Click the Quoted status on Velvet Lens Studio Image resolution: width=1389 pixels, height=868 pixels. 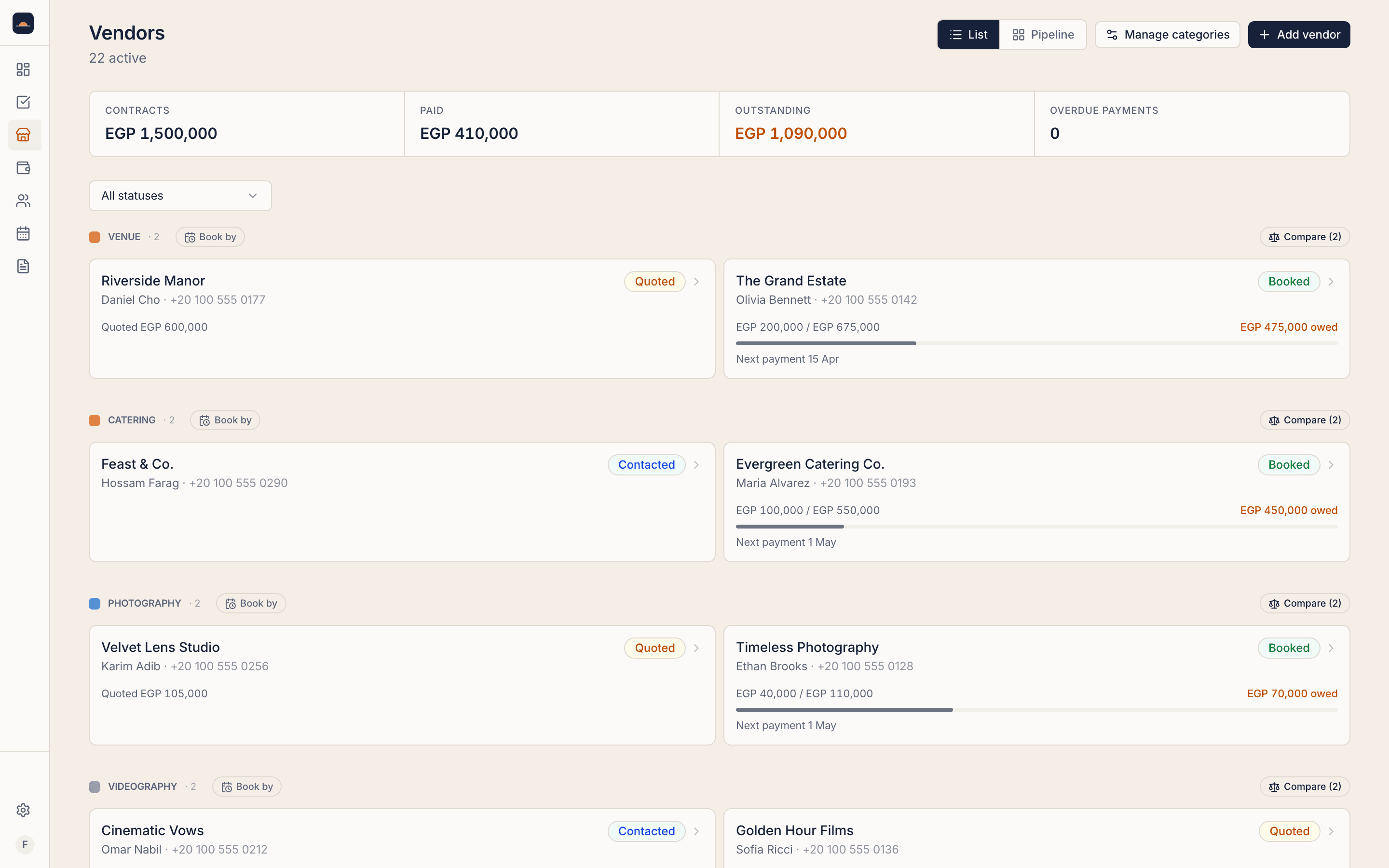pyautogui.click(x=655, y=648)
